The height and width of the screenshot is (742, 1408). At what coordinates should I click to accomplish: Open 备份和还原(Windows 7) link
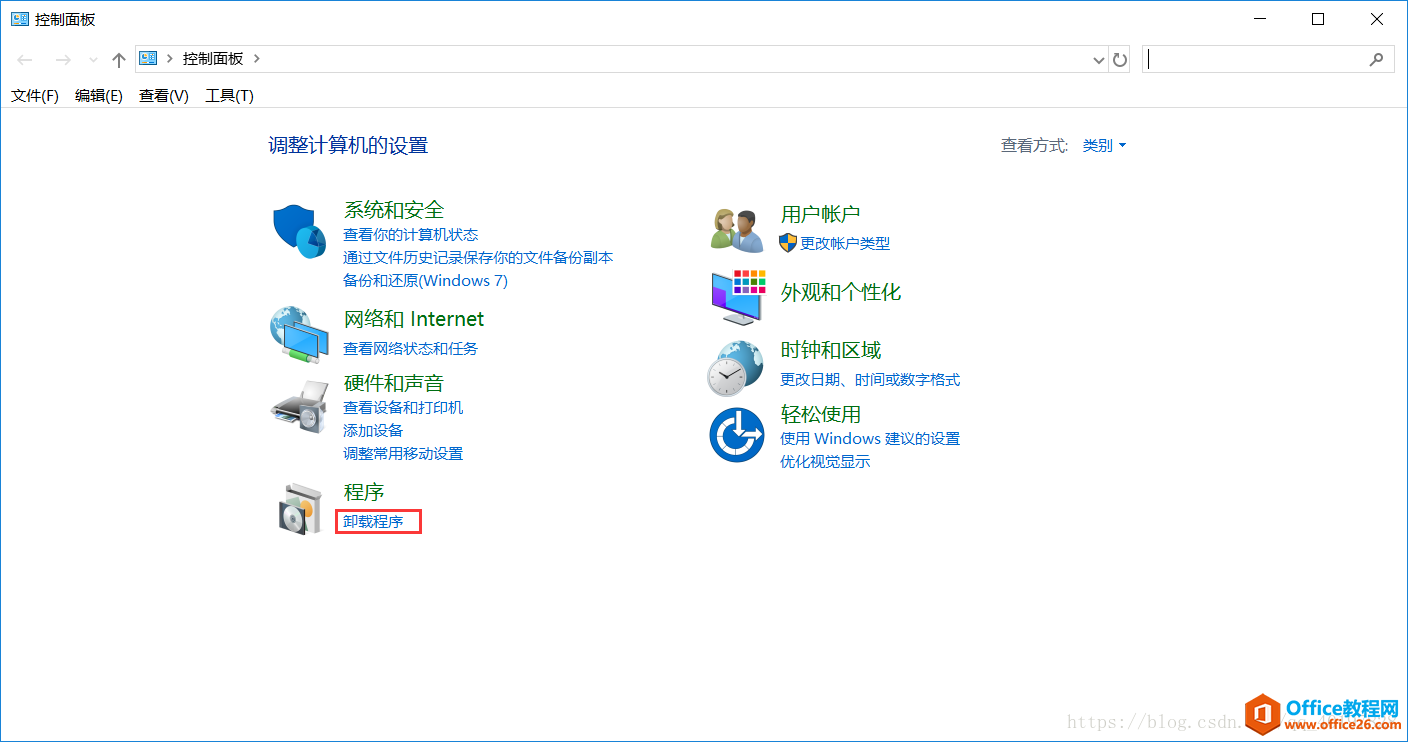tap(425, 281)
